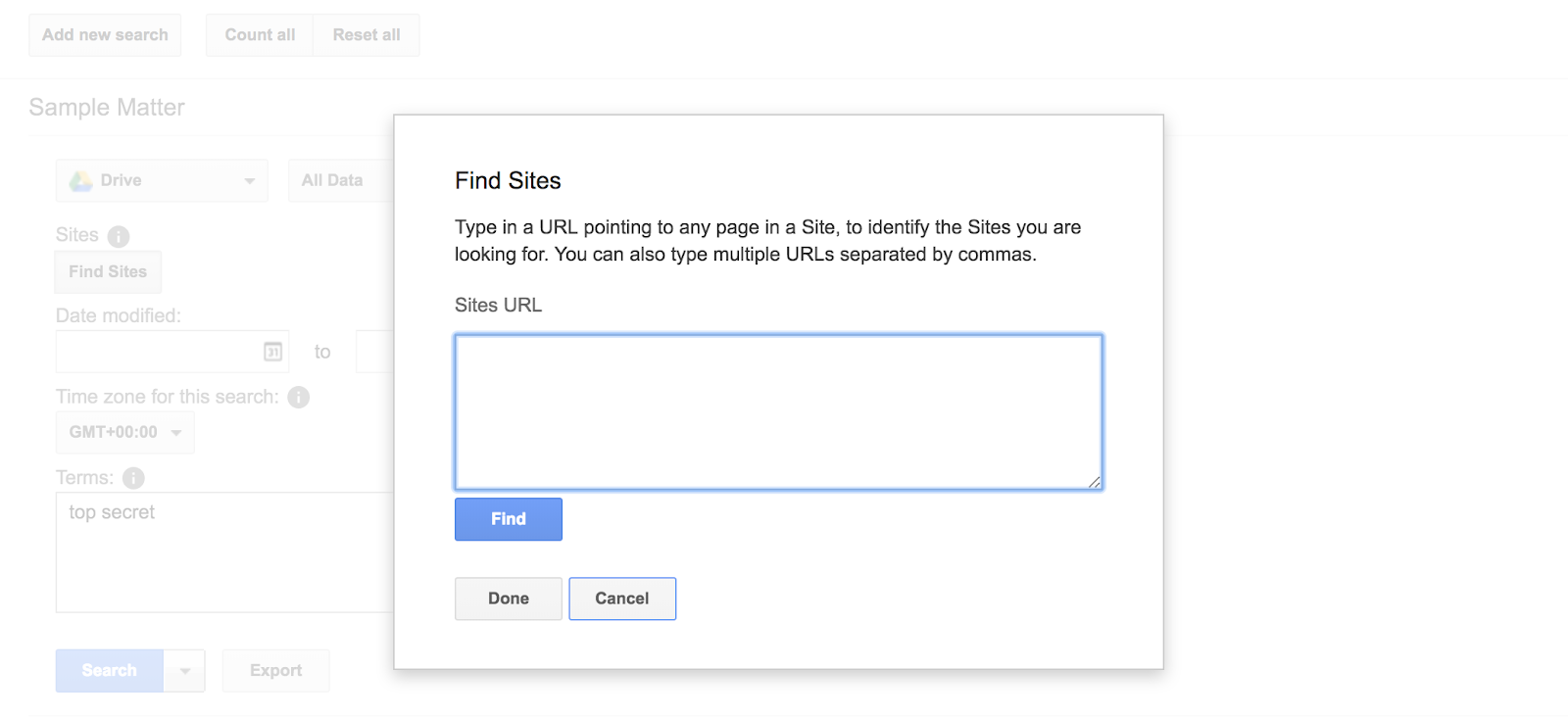Screen dimensions: 1568x718
Task: Open the Search button's dropdown arrow
Action: click(184, 670)
